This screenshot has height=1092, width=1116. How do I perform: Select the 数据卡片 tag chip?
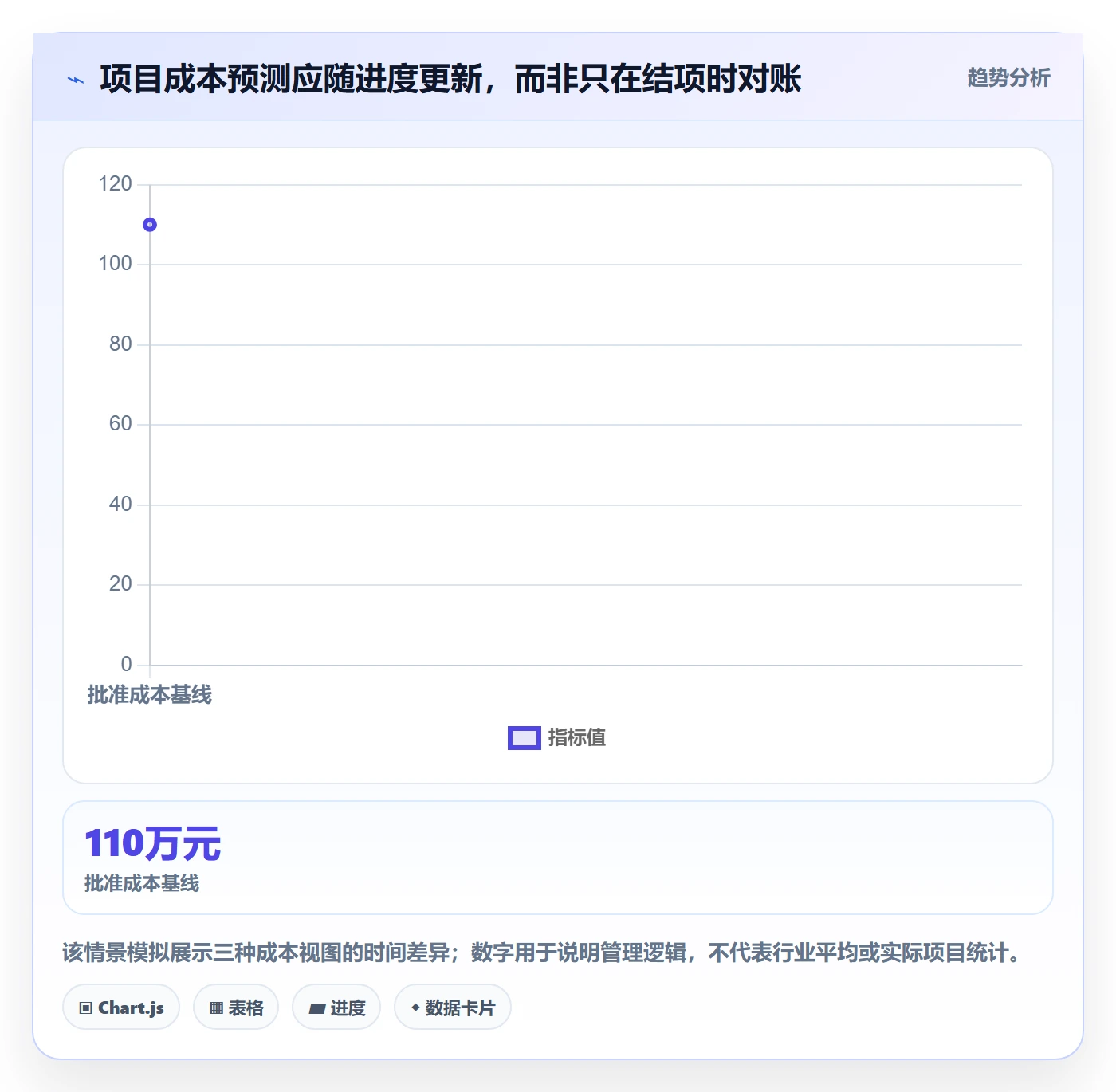(453, 1008)
